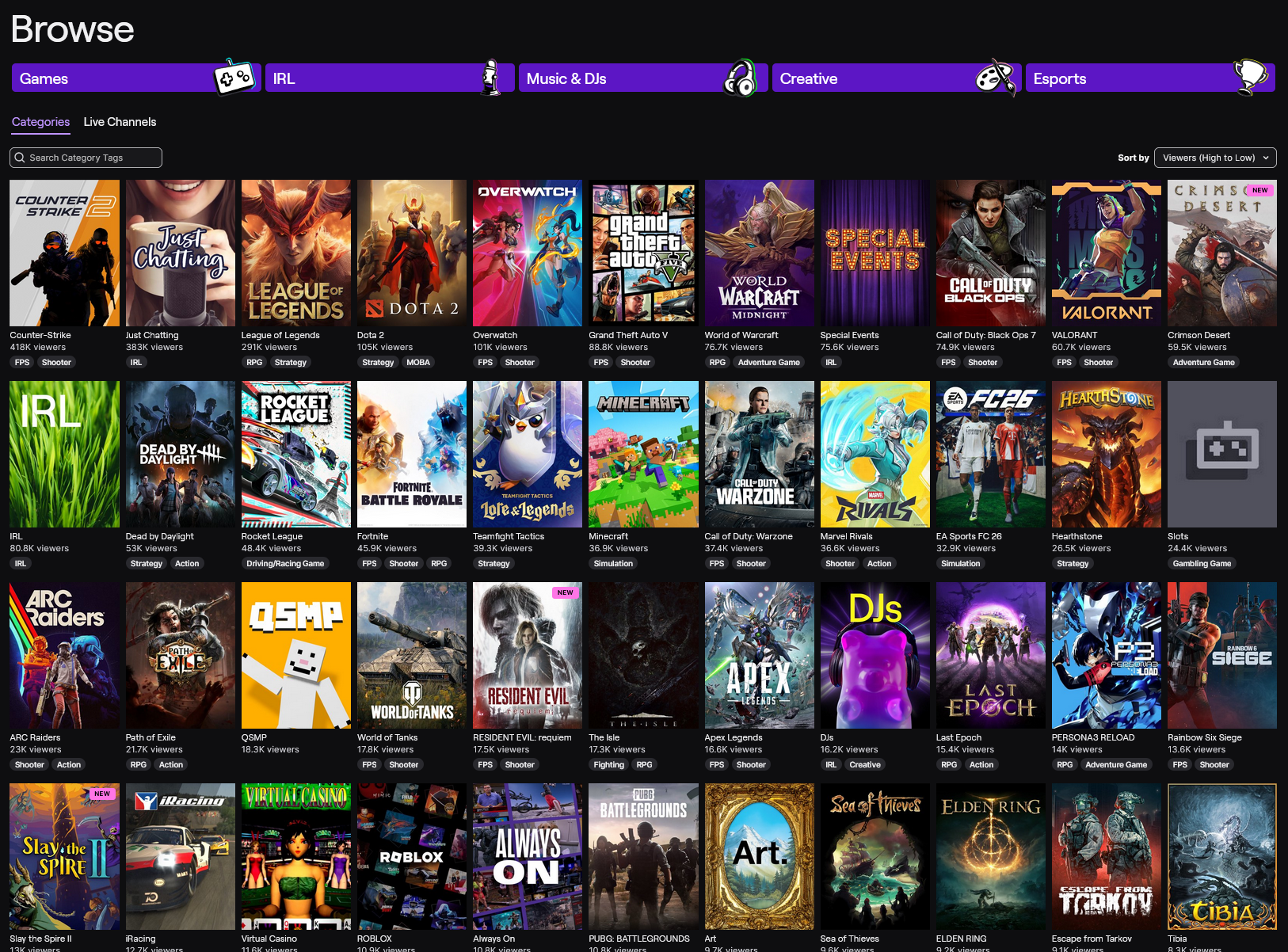Click the trophy icon on Esports banner

tap(1251, 77)
